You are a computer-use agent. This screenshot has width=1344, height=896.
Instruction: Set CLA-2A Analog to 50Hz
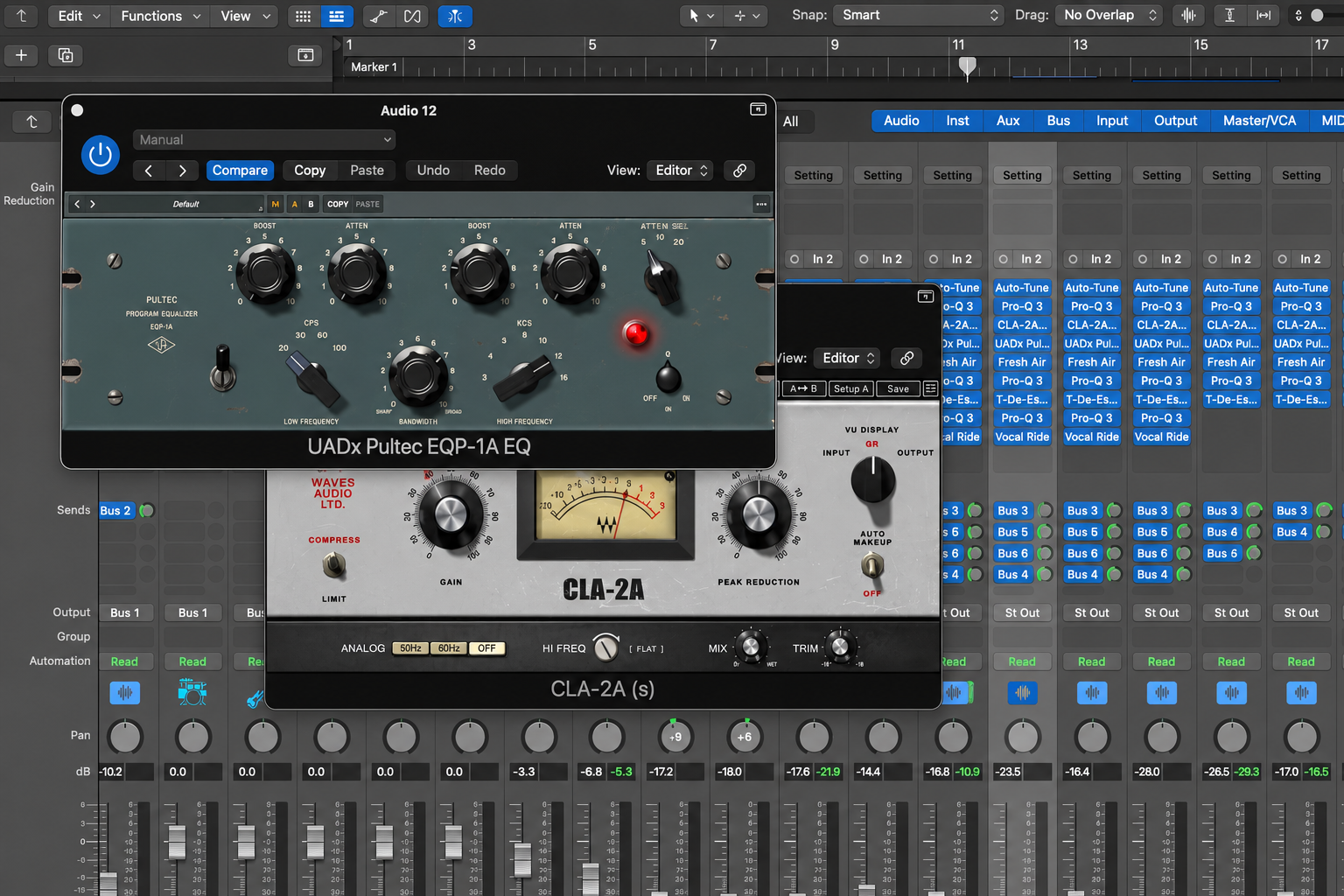tap(411, 648)
